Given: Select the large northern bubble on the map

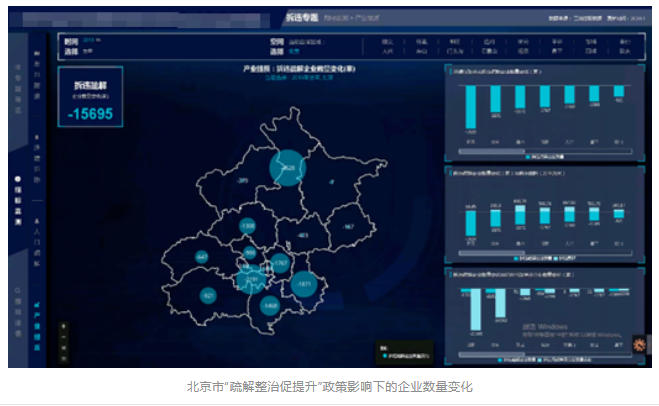Looking at the screenshot, I should tap(287, 168).
